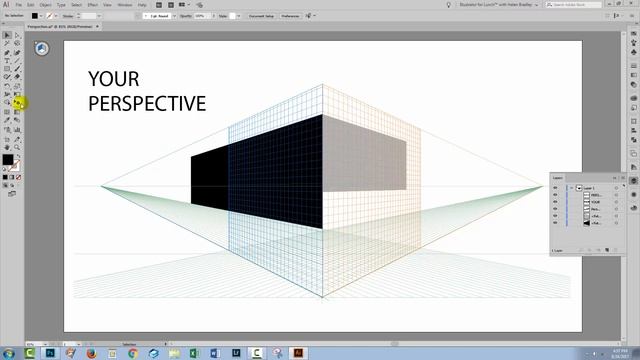Click the Stroke color box in Tools panel

[15, 166]
